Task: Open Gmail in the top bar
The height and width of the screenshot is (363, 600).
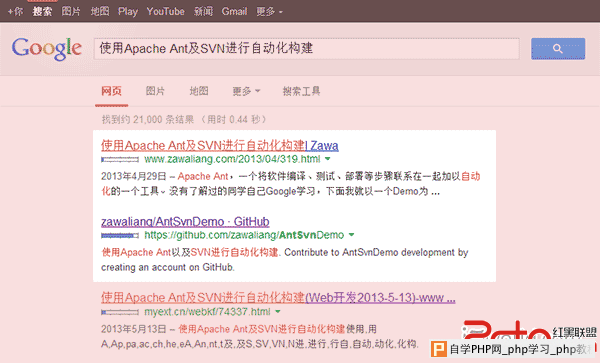Action: click(234, 11)
